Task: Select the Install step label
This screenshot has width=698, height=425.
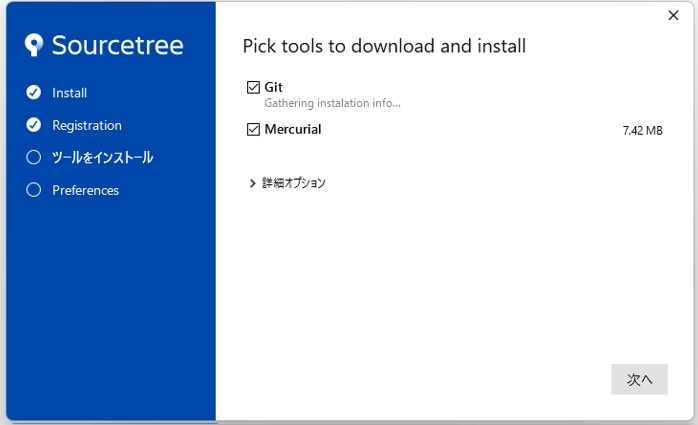Action: [70, 93]
